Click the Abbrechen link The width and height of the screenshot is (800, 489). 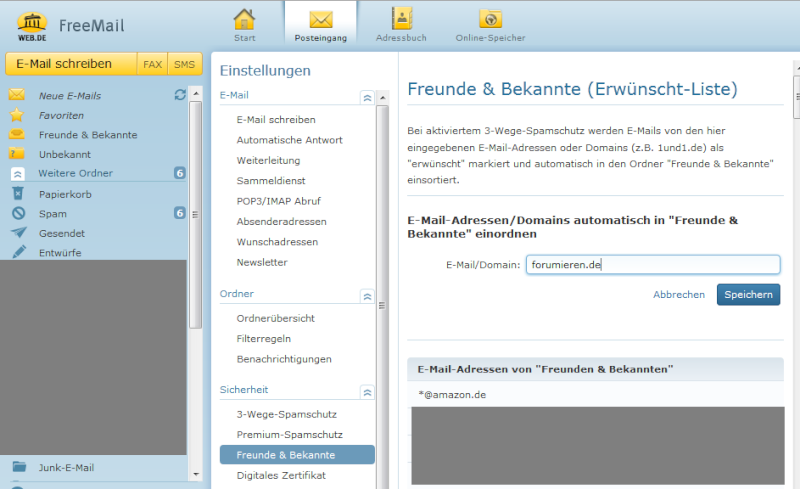coord(679,295)
